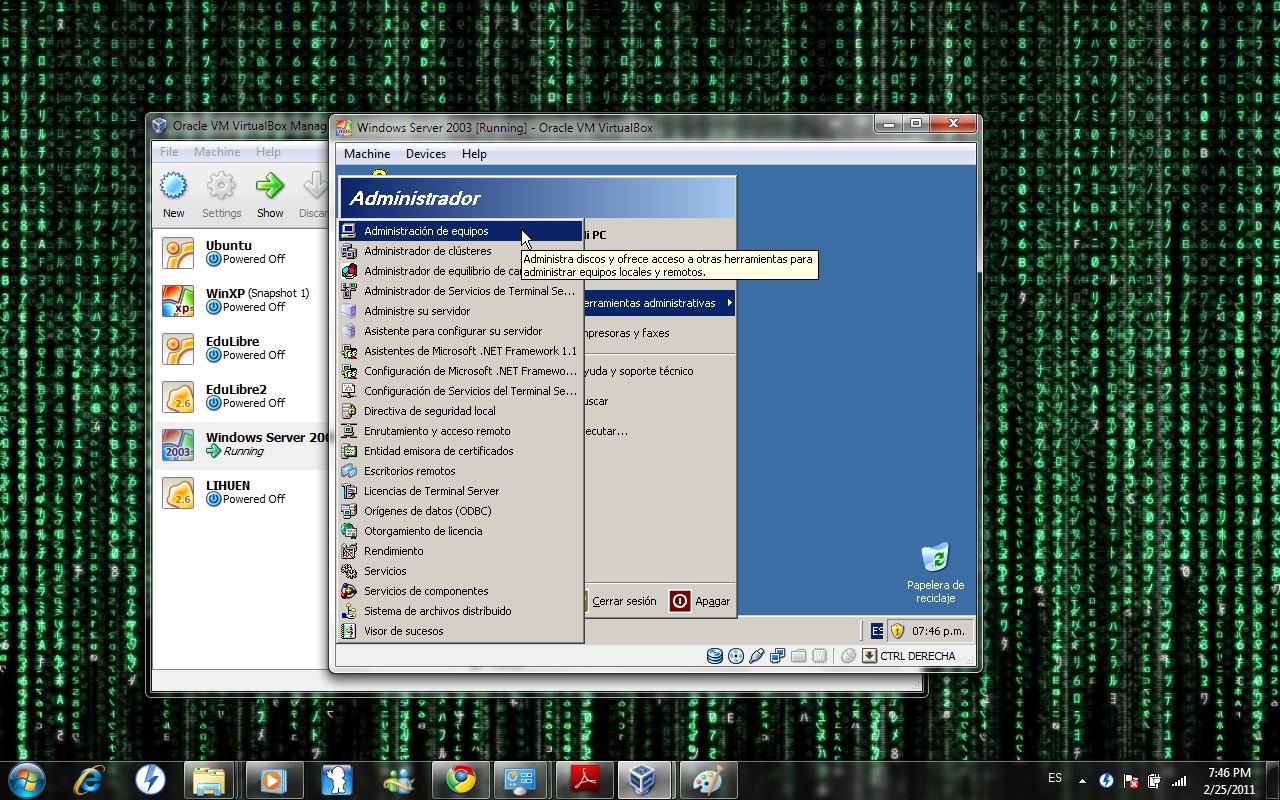
Task: Launch Asistente para configurar su servidor
Action: point(460,331)
